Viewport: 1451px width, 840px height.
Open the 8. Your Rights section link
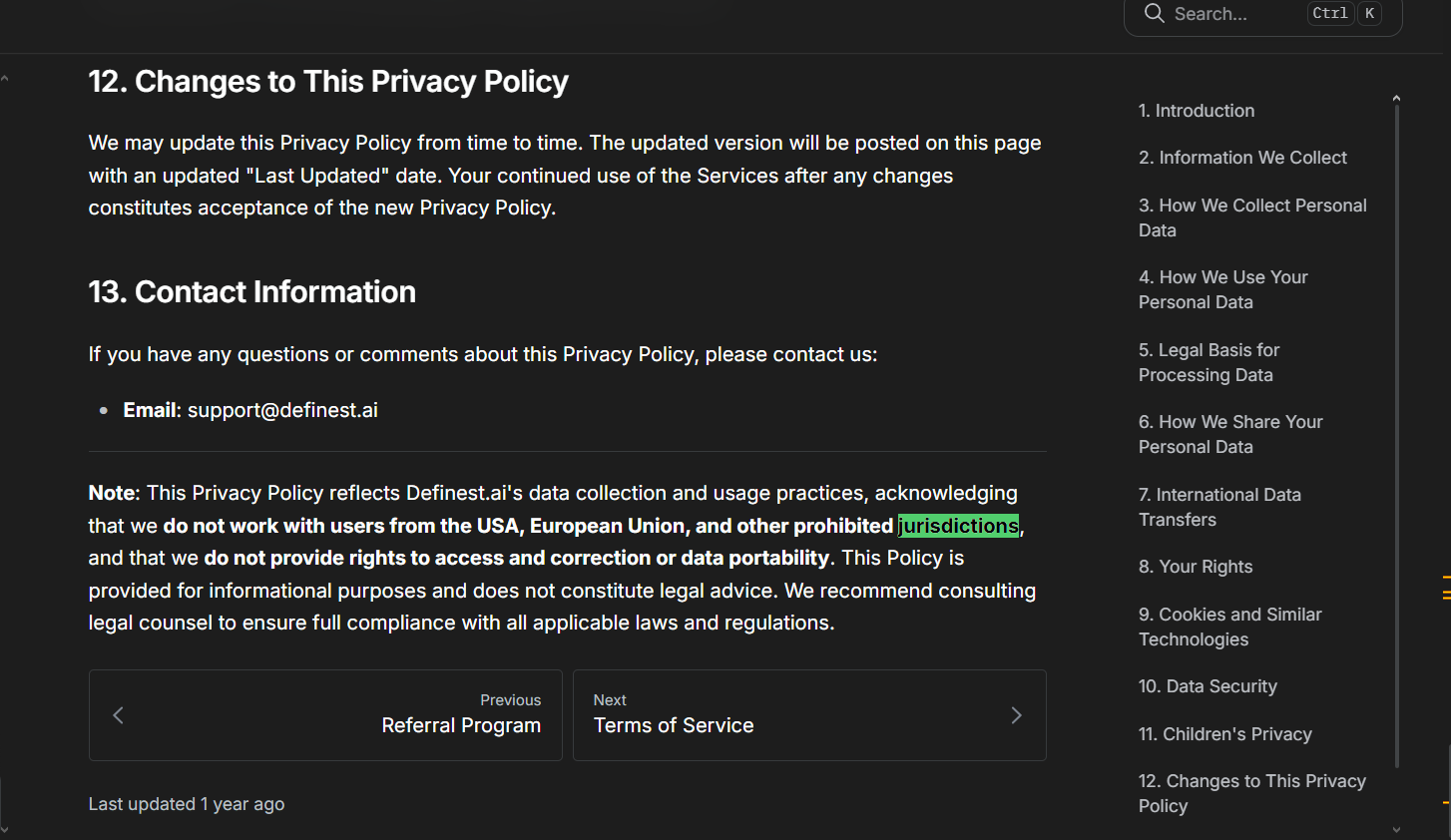(1196, 567)
